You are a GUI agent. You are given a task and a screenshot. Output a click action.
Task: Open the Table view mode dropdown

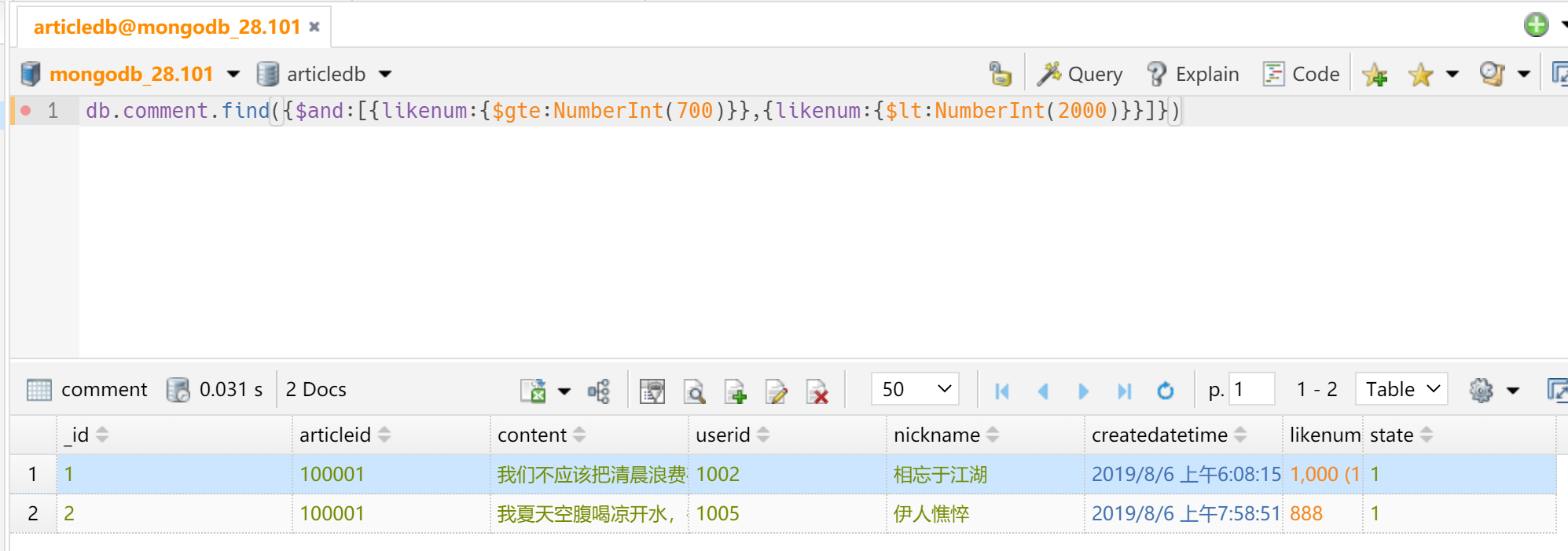[x=1401, y=389]
